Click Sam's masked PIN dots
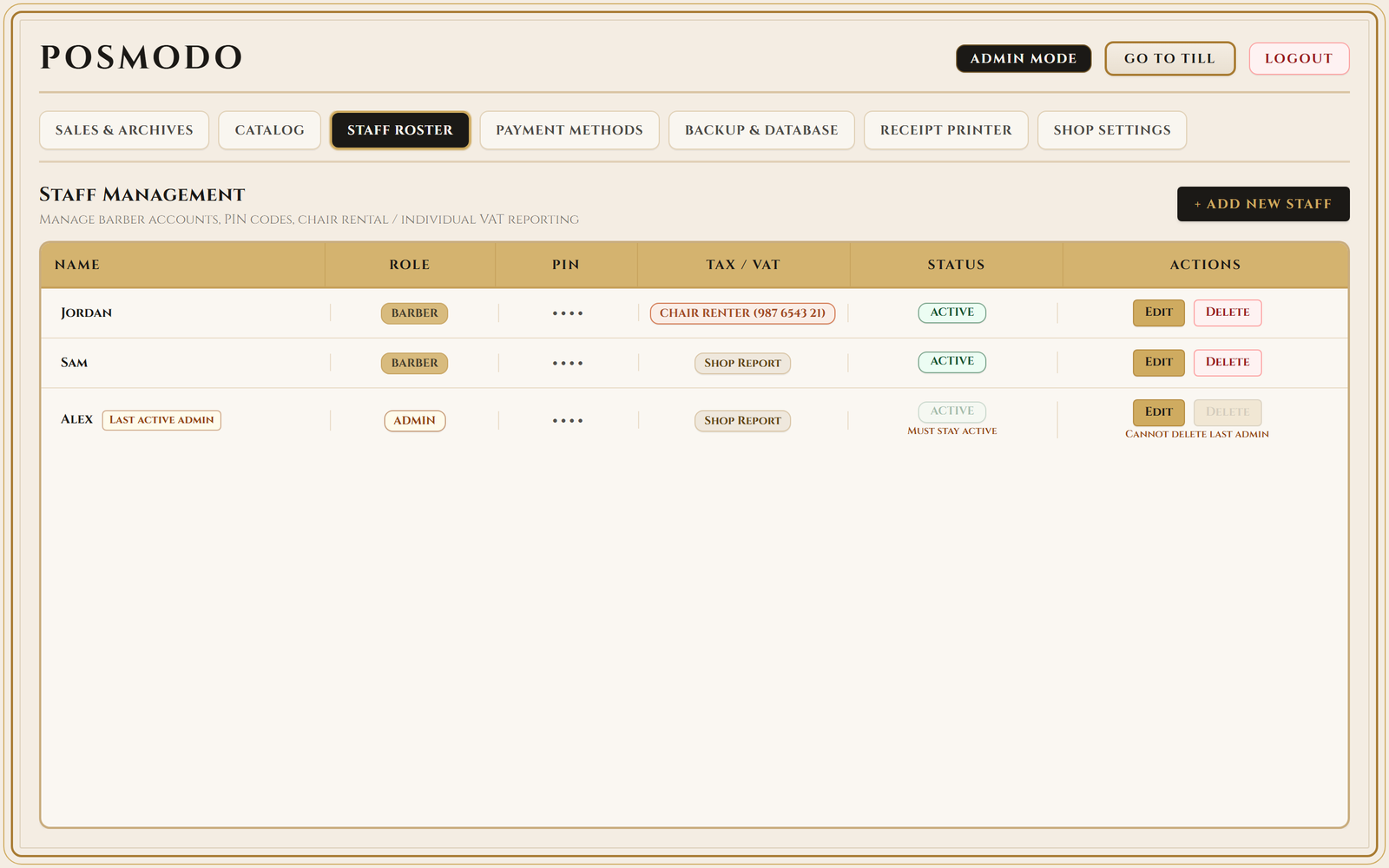Image resolution: width=1389 pixels, height=868 pixels. point(568,363)
